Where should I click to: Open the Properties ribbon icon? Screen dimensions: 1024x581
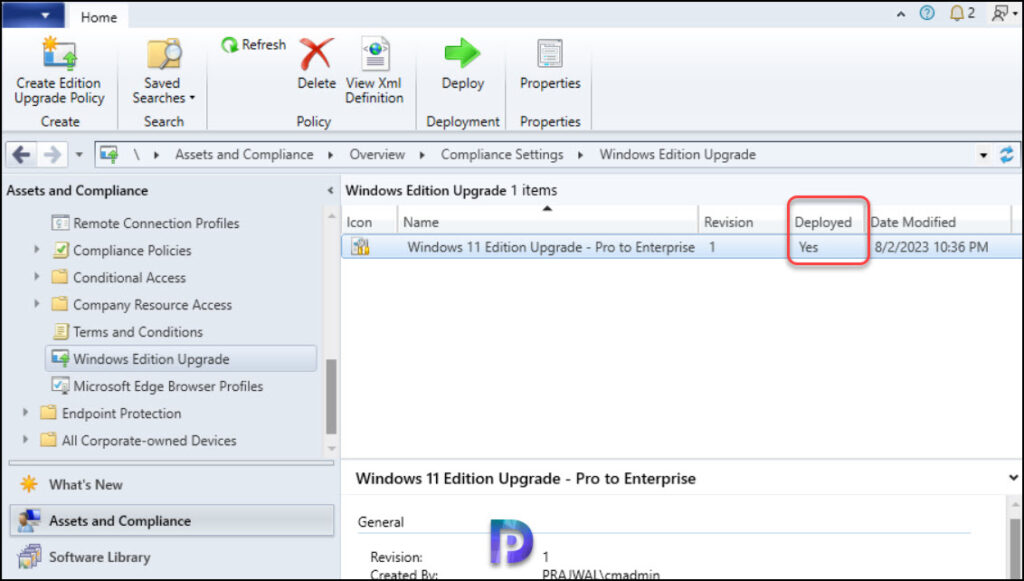click(x=550, y=54)
